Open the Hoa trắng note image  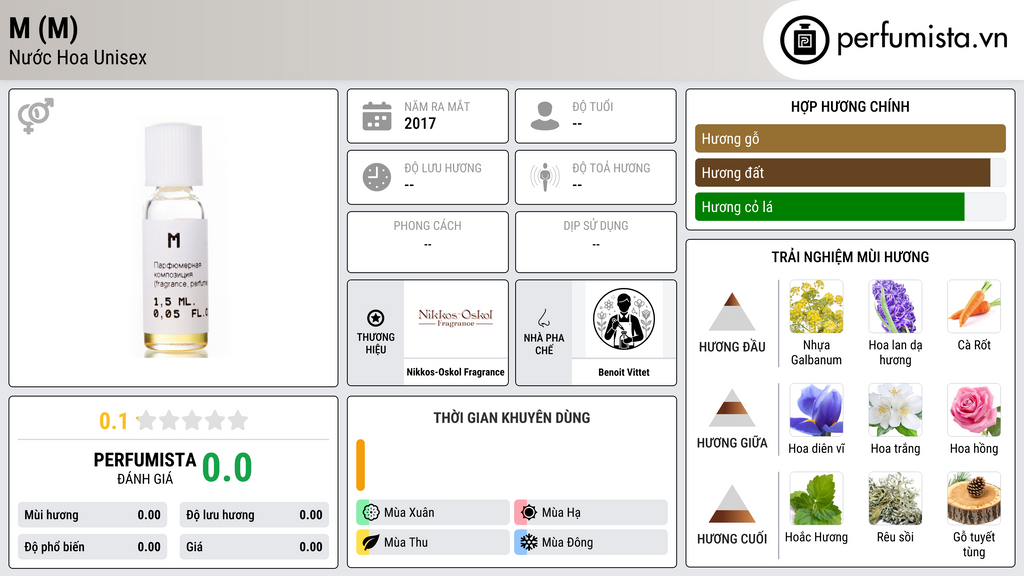tap(895, 409)
